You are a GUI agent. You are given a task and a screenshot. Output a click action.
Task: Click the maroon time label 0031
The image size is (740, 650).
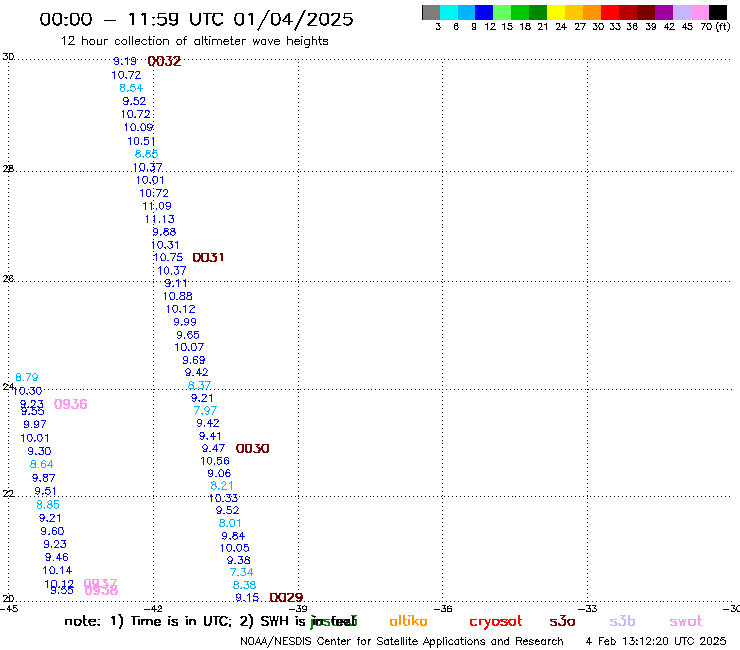[208, 257]
